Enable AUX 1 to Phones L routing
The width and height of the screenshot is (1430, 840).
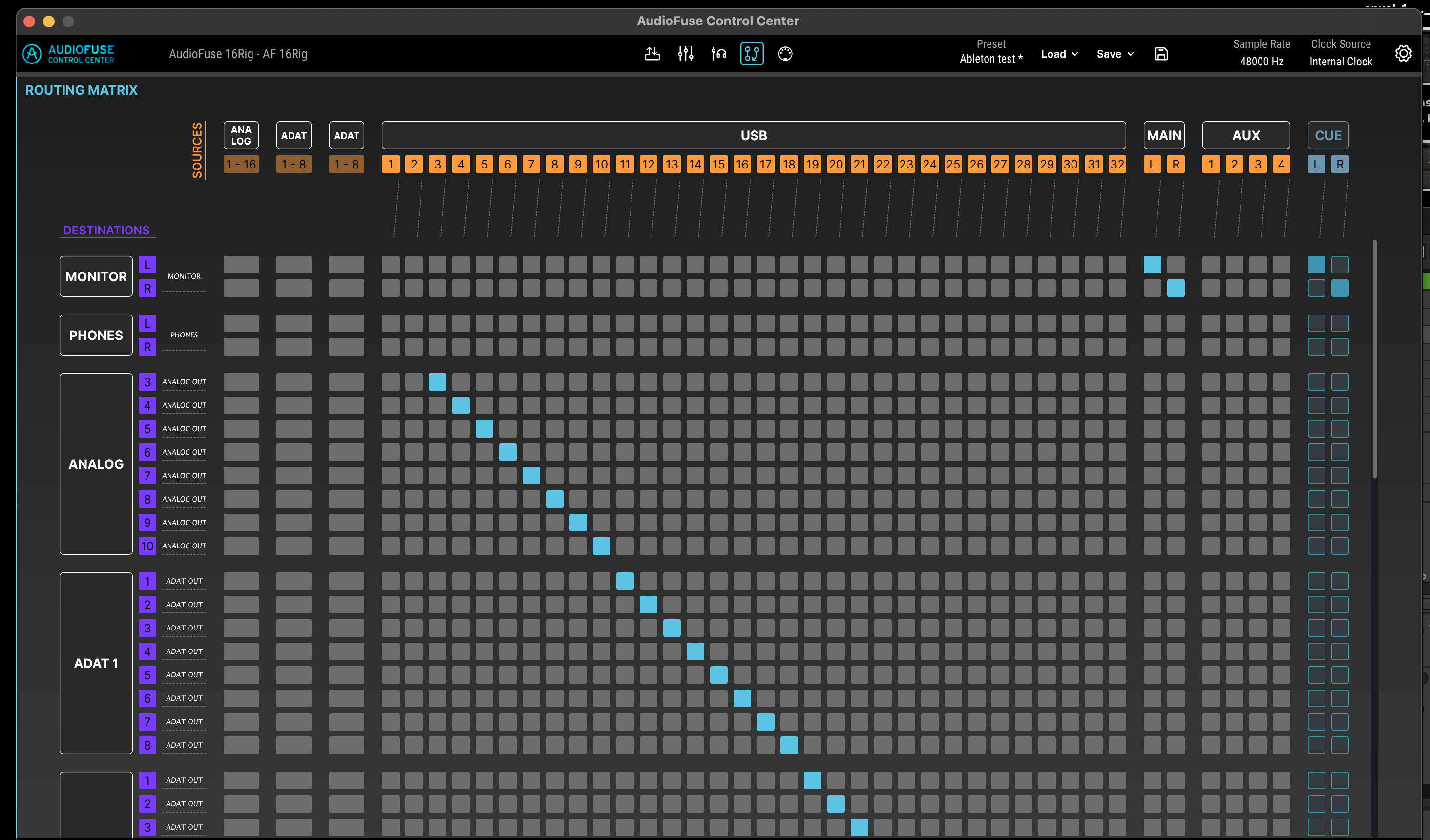pos(1211,323)
